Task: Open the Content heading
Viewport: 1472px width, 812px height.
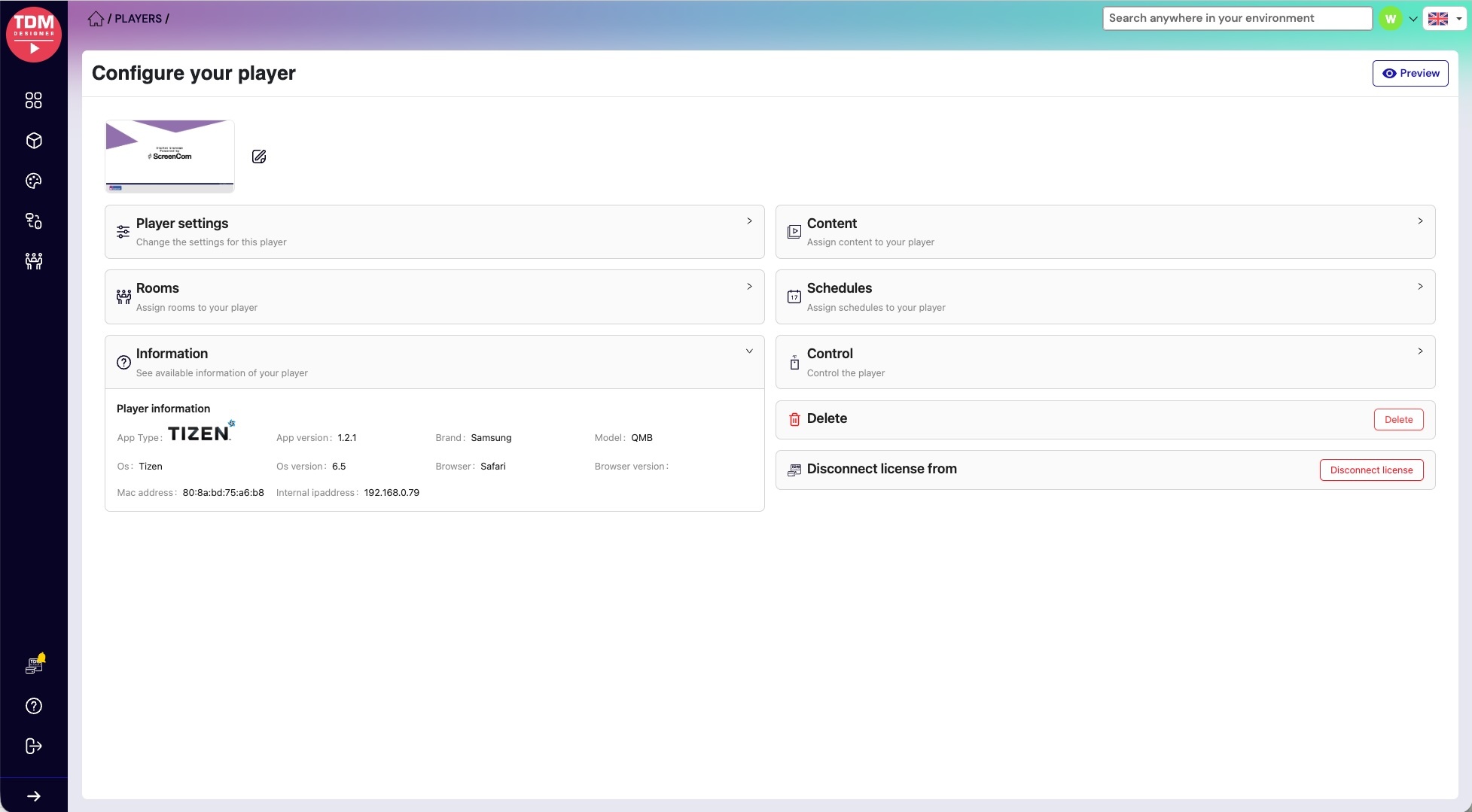Action: click(x=831, y=224)
